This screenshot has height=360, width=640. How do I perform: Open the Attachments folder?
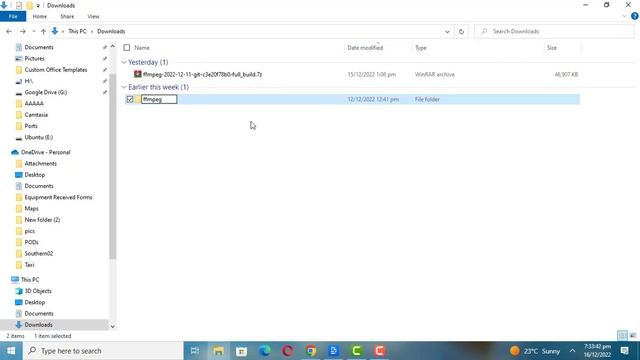[x=40, y=163]
